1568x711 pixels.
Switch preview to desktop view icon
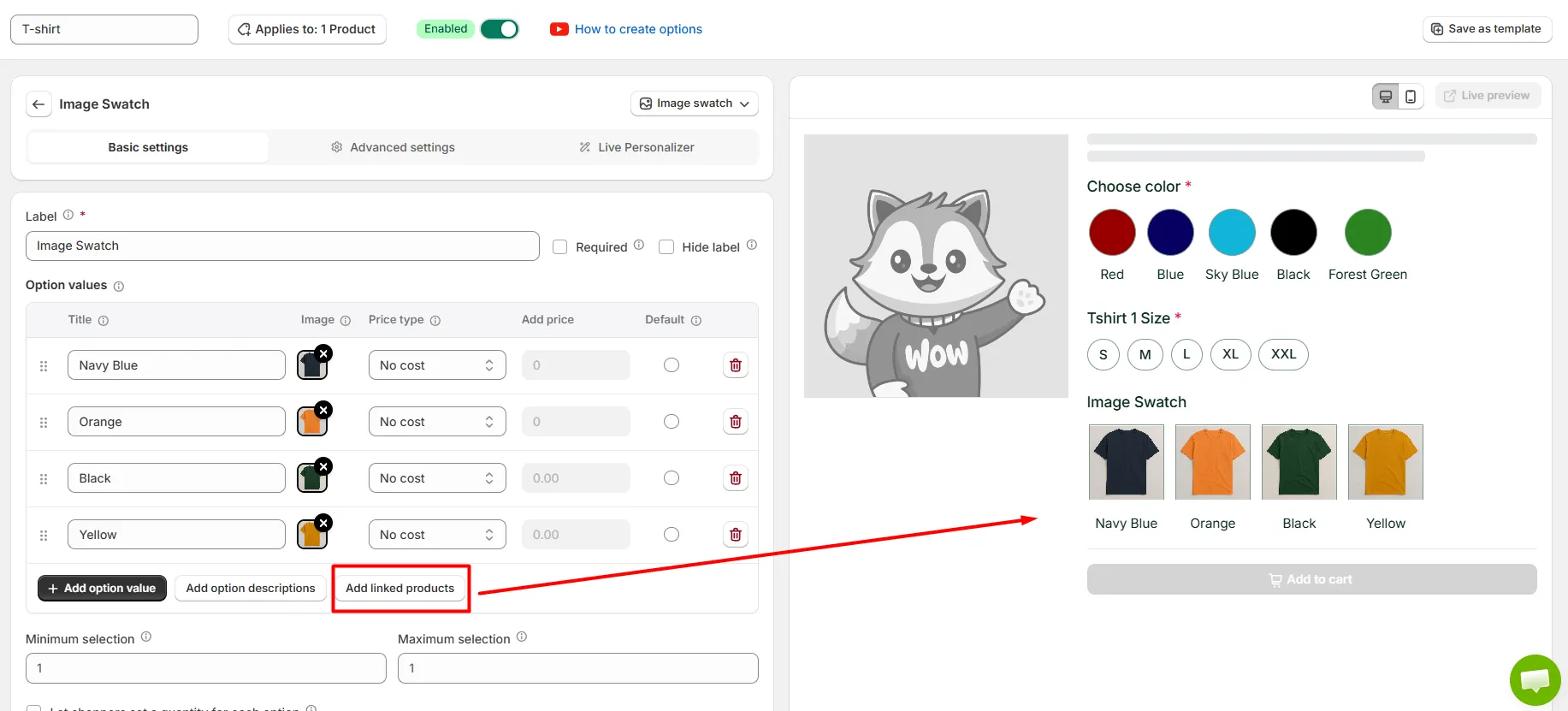1386,96
